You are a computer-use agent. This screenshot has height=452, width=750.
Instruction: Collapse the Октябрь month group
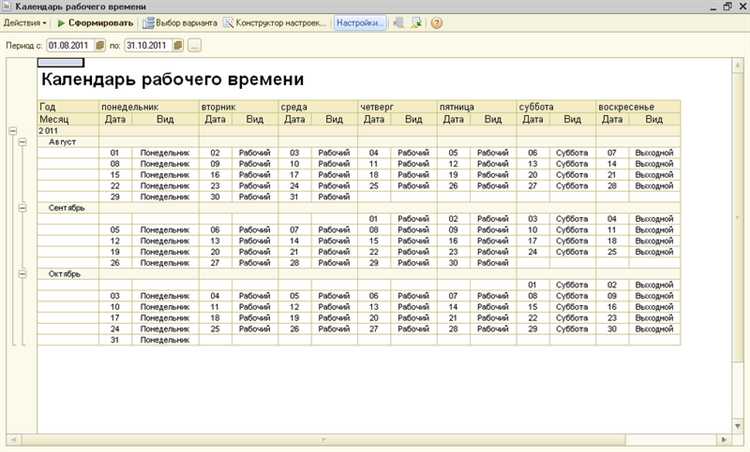[21, 272]
